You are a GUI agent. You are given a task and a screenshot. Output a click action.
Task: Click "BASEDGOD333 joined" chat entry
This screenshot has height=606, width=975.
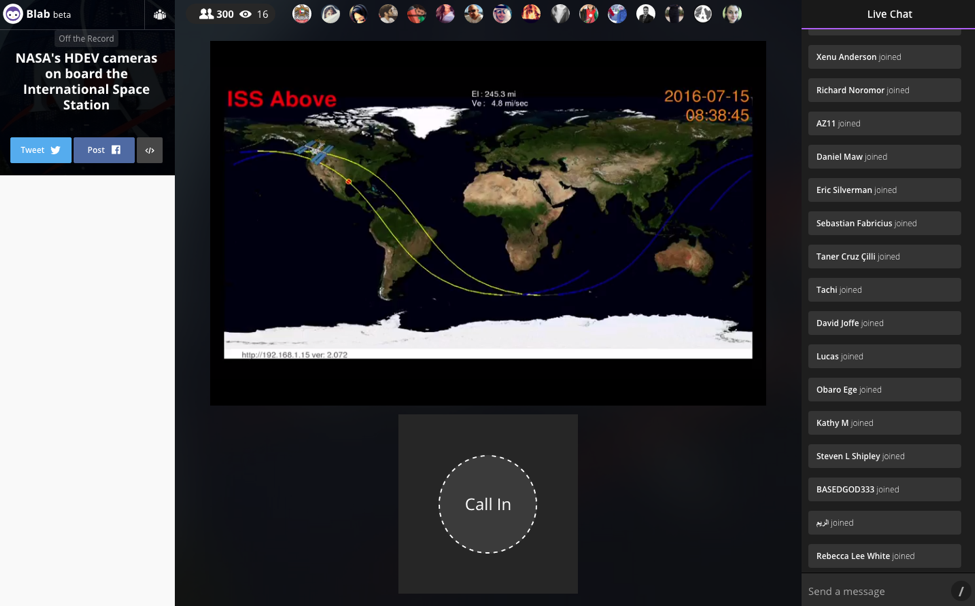[884, 489]
